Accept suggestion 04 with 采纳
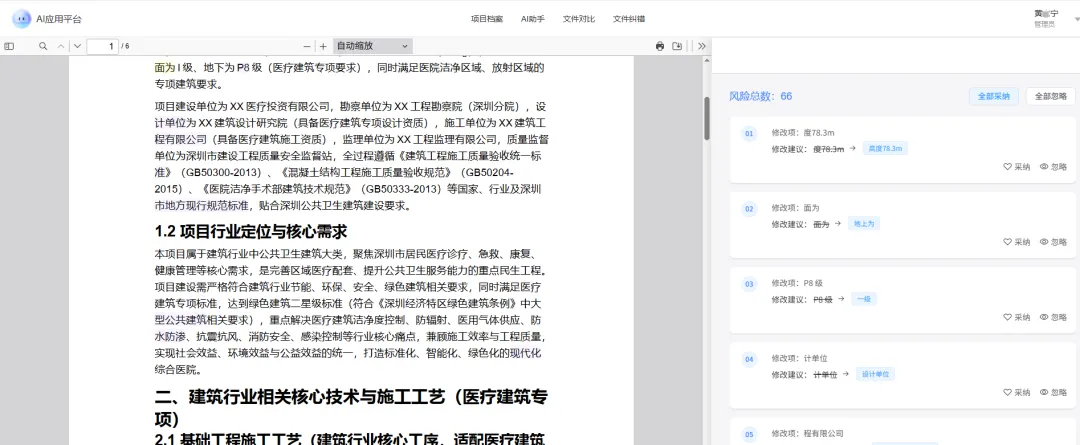 point(1017,392)
